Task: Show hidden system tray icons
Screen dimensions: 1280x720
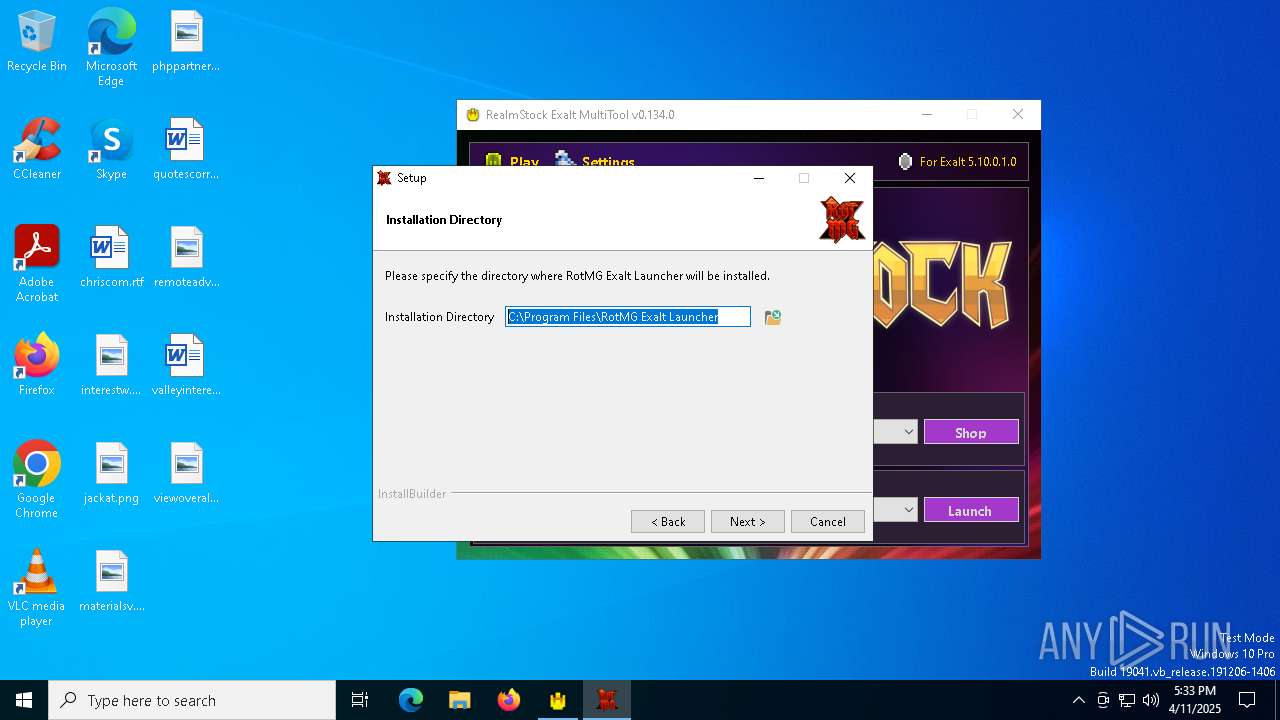Action: [1078, 700]
